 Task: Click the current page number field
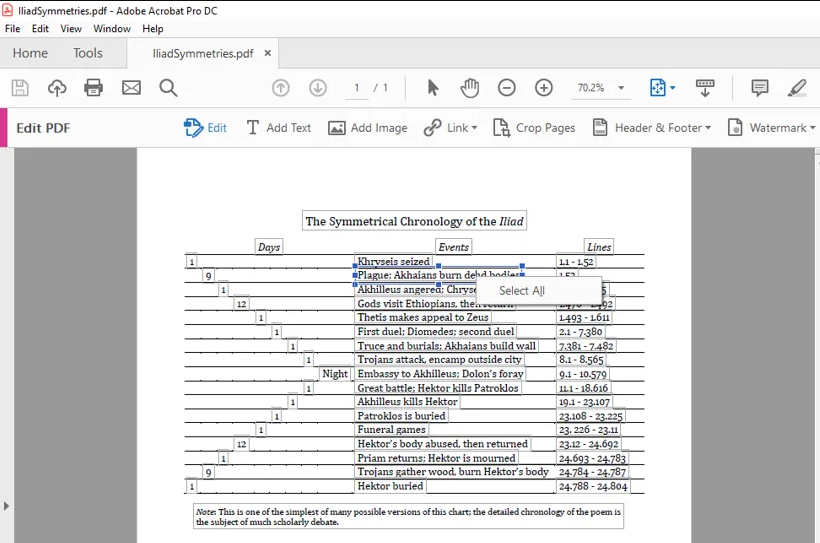[x=357, y=87]
